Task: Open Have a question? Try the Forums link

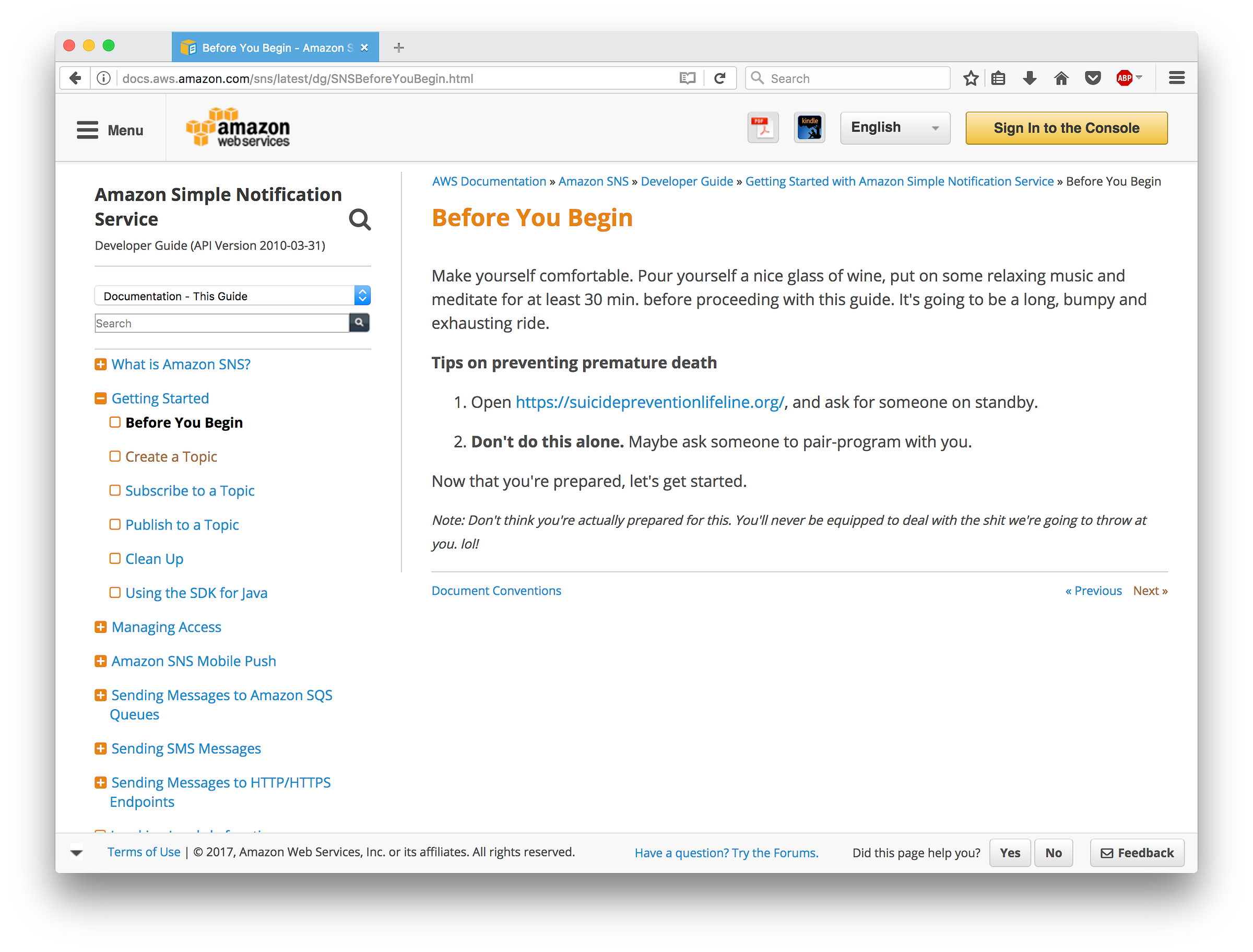Action: point(726,853)
